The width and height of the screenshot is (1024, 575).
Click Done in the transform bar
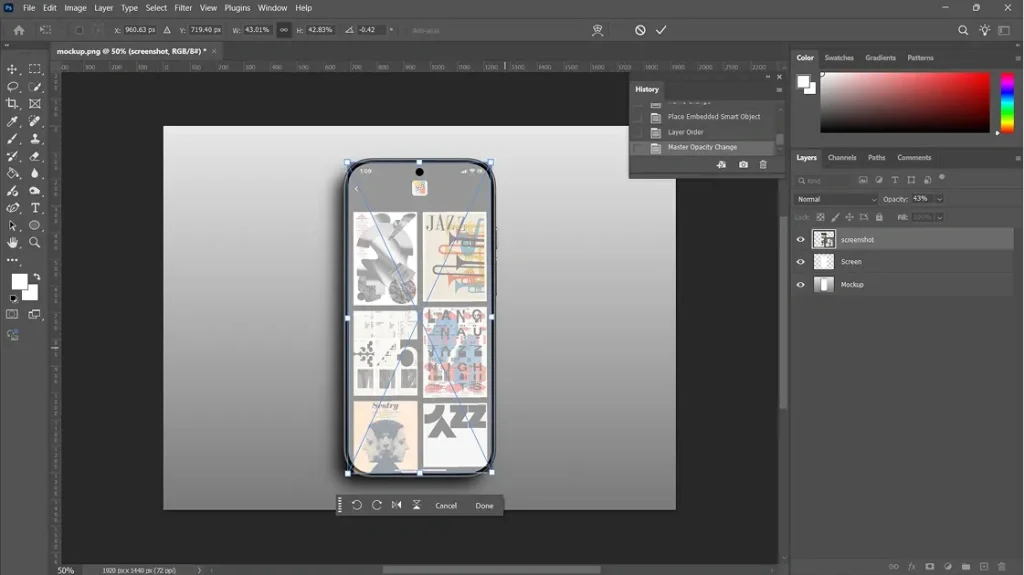(484, 505)
